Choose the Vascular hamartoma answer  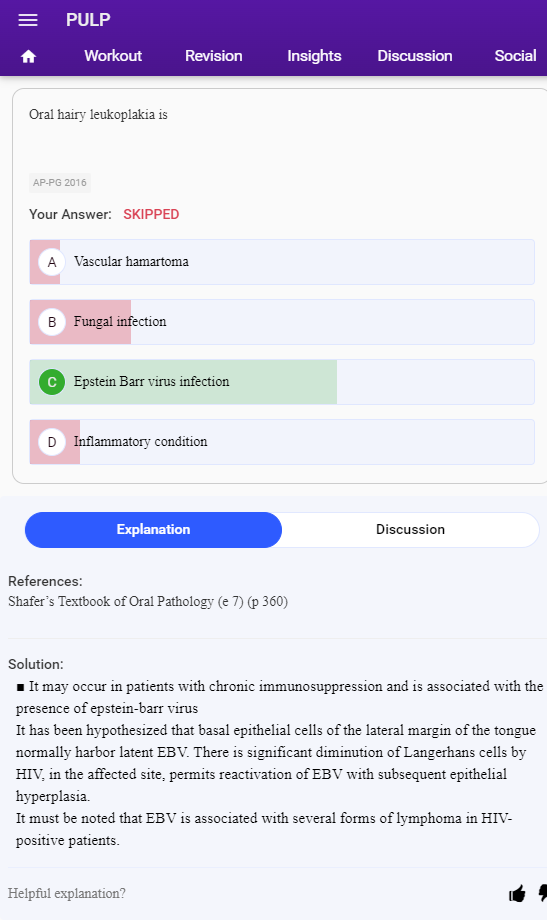282,262
